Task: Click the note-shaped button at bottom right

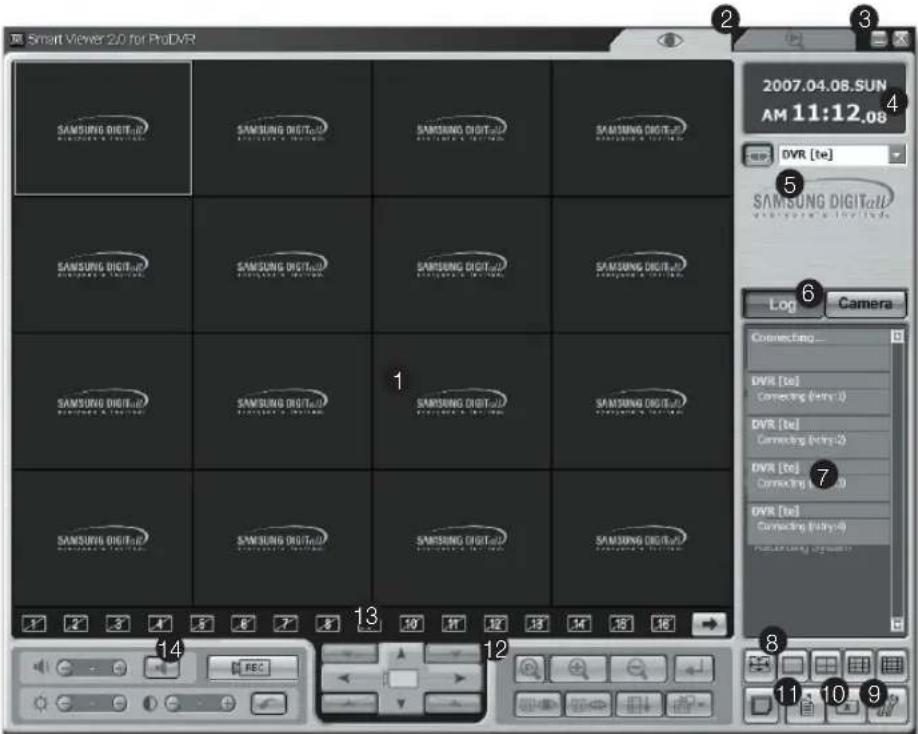Action: pyautogui.click(x=760, y=705)
